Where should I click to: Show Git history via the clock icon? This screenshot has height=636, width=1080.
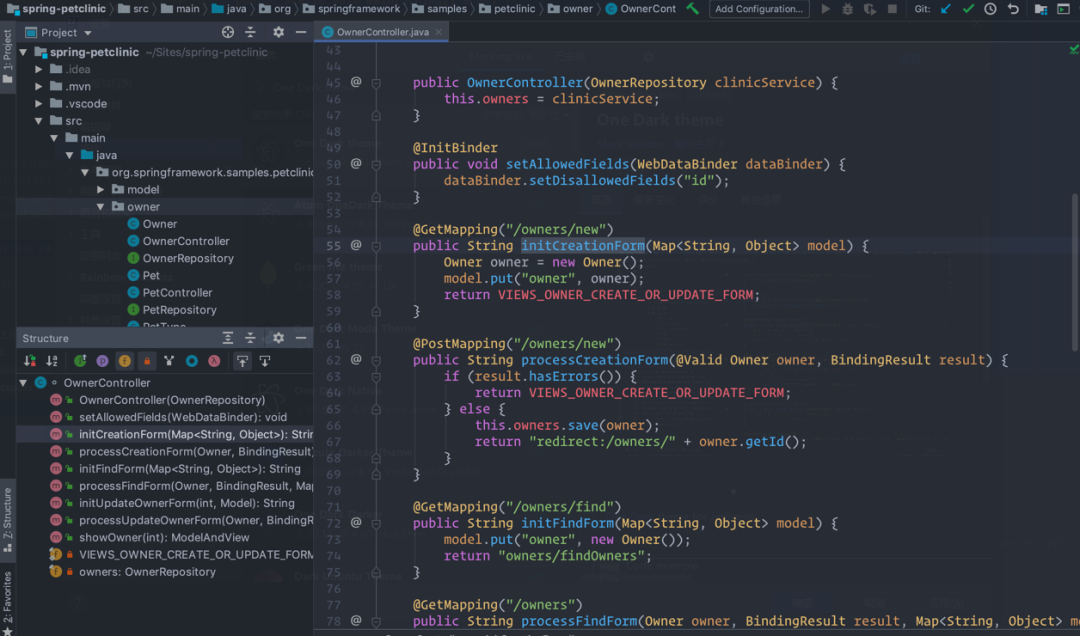click(990, 9)
